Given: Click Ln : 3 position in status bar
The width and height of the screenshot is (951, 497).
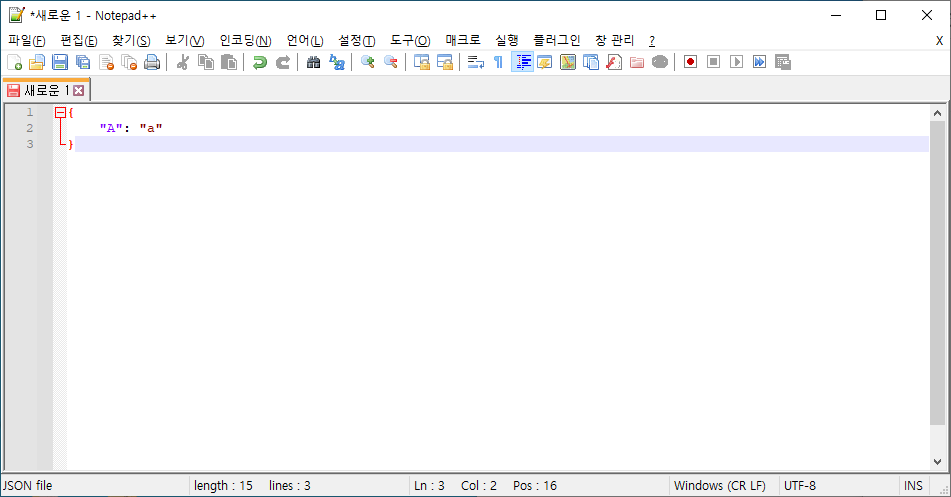Looking at the screenshot, I should point(429,485).
